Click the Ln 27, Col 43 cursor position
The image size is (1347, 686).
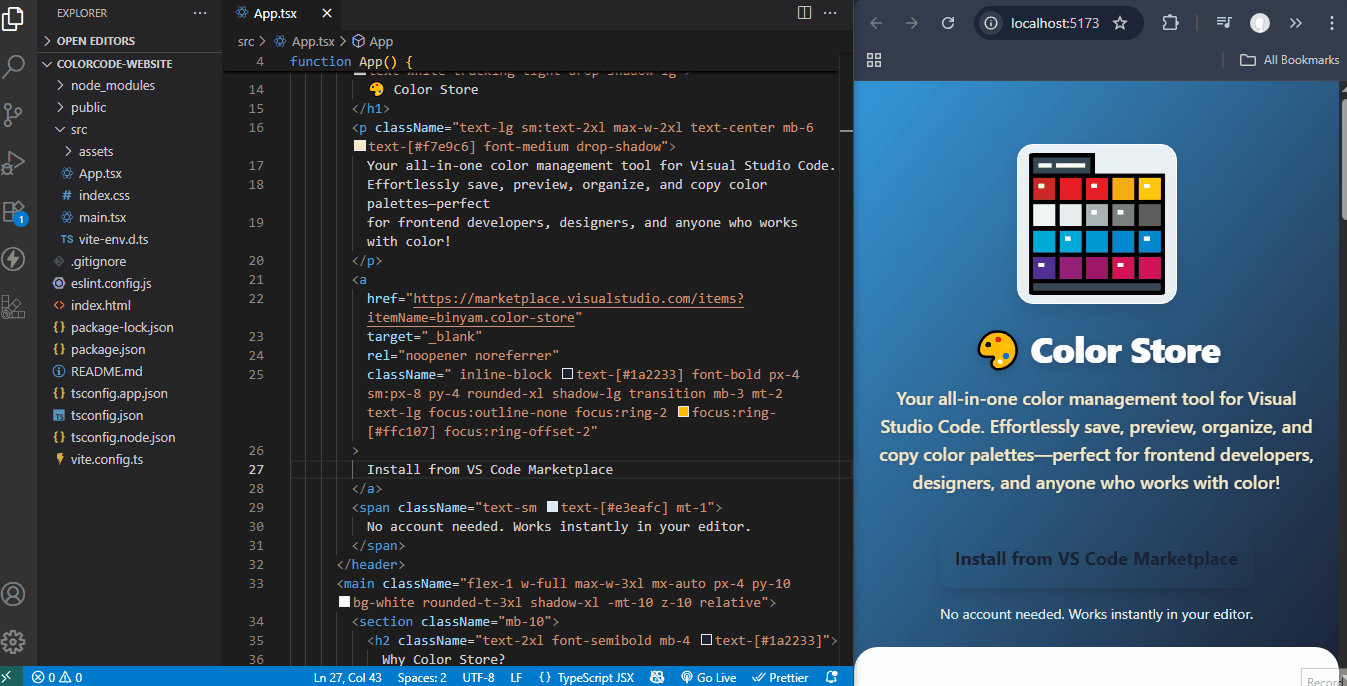click(x=348, y=677)
